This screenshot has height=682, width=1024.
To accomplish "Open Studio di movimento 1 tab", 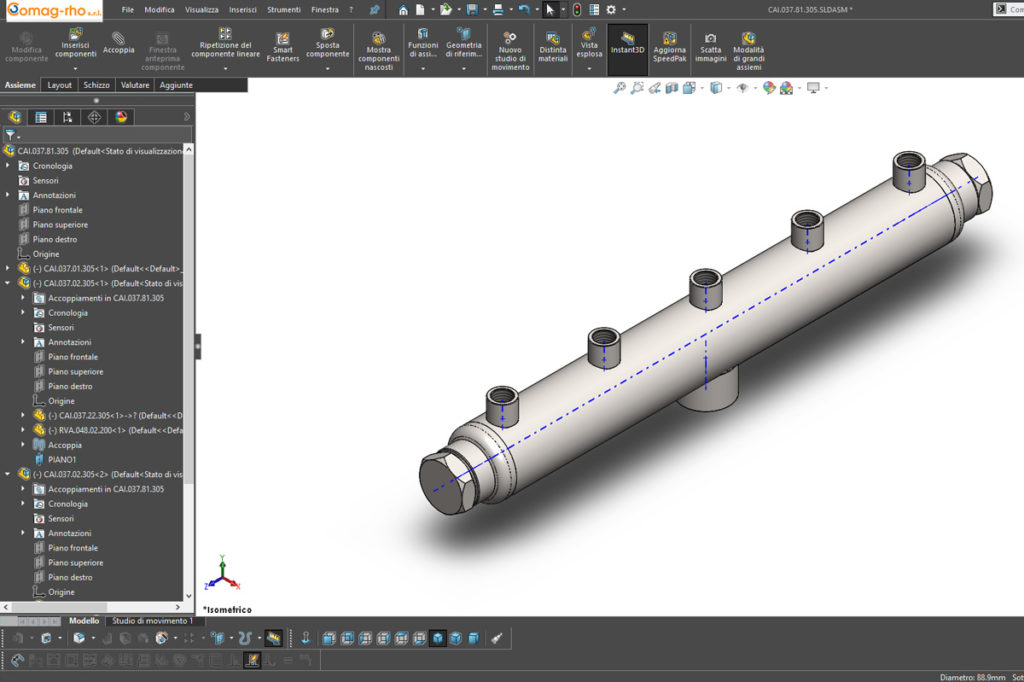I will click(152, 621).
